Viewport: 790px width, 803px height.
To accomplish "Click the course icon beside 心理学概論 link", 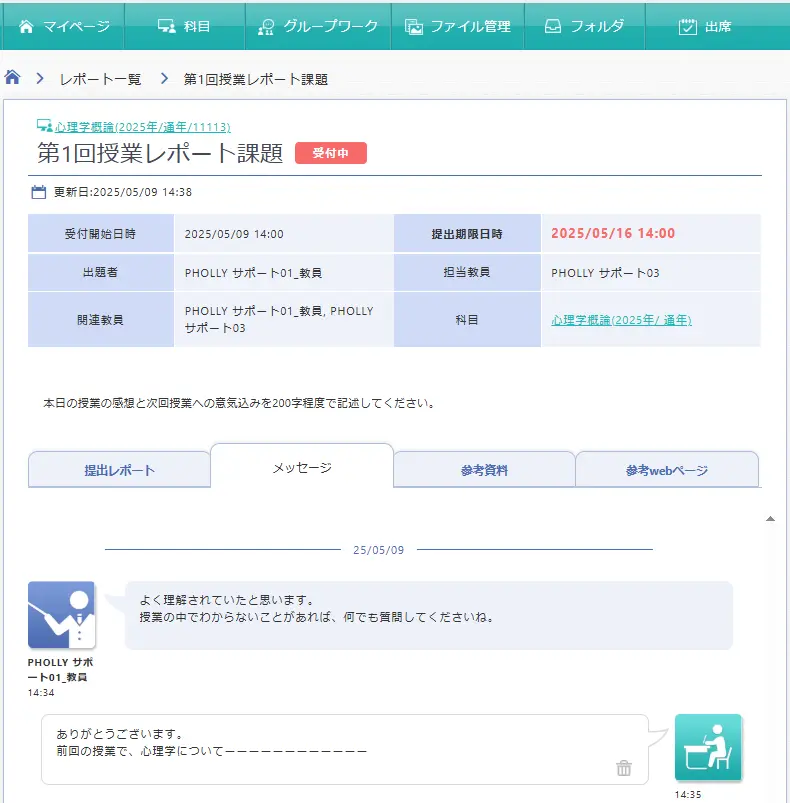I will coord(45,125).
